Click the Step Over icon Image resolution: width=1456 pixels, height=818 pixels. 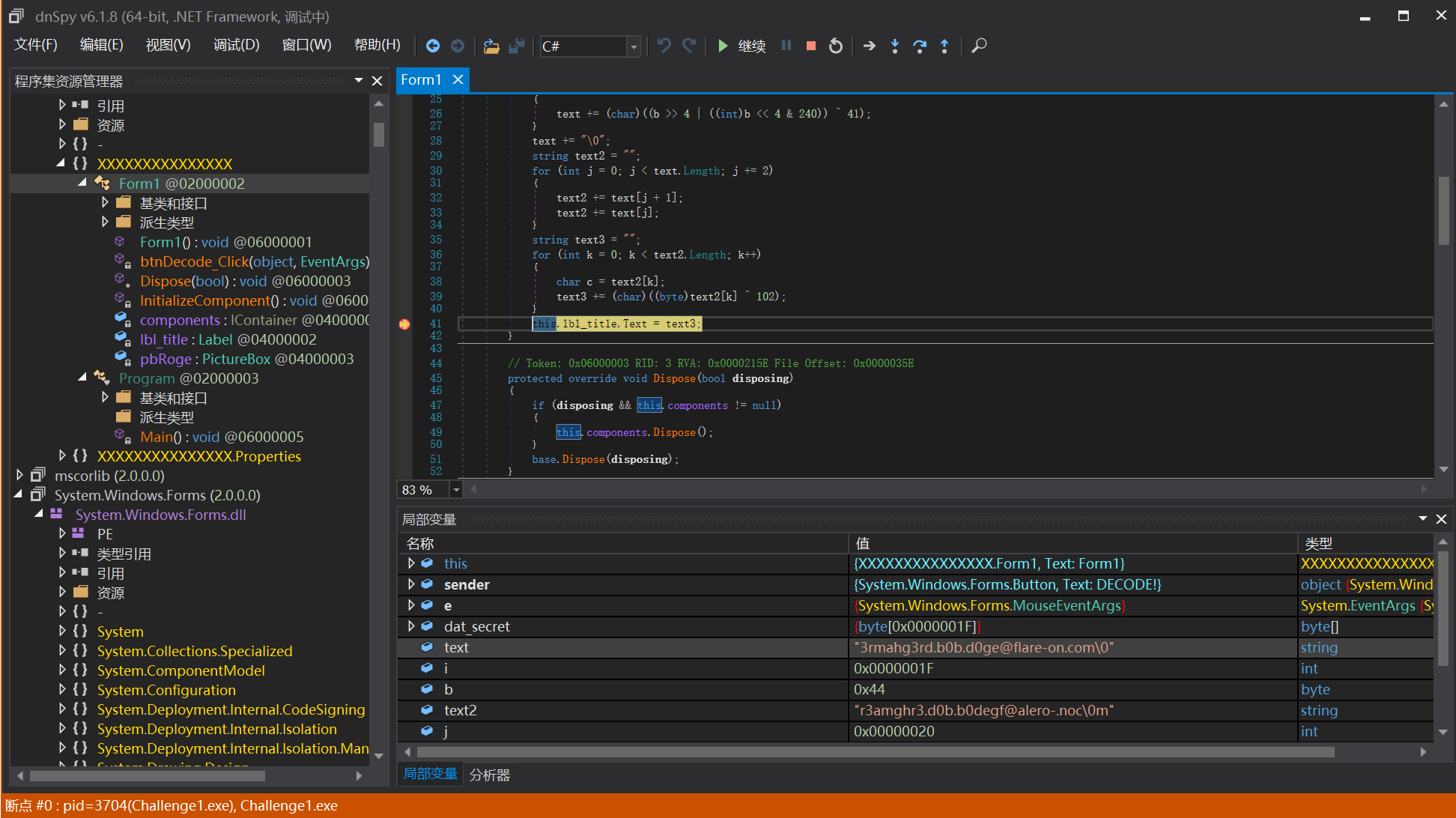920,46
